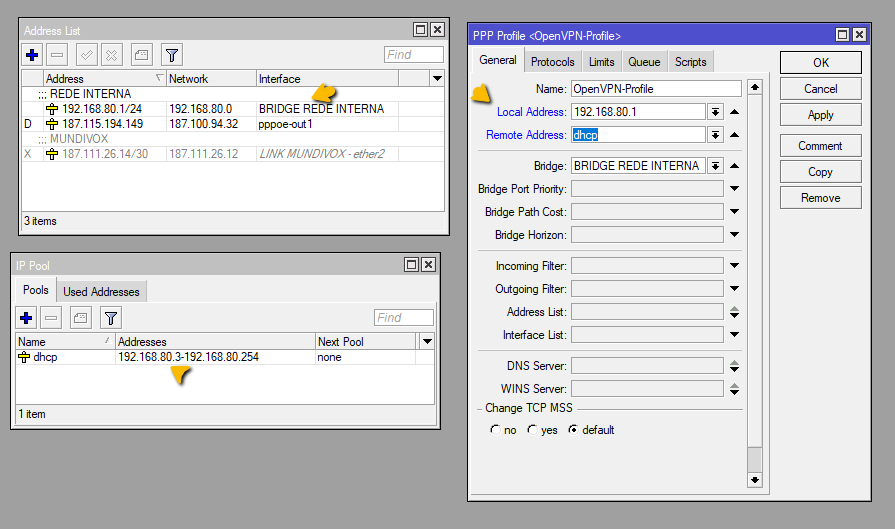Add new entry in Address List
The width and height of the screenshot is (895, 529).
pos(32,55)
